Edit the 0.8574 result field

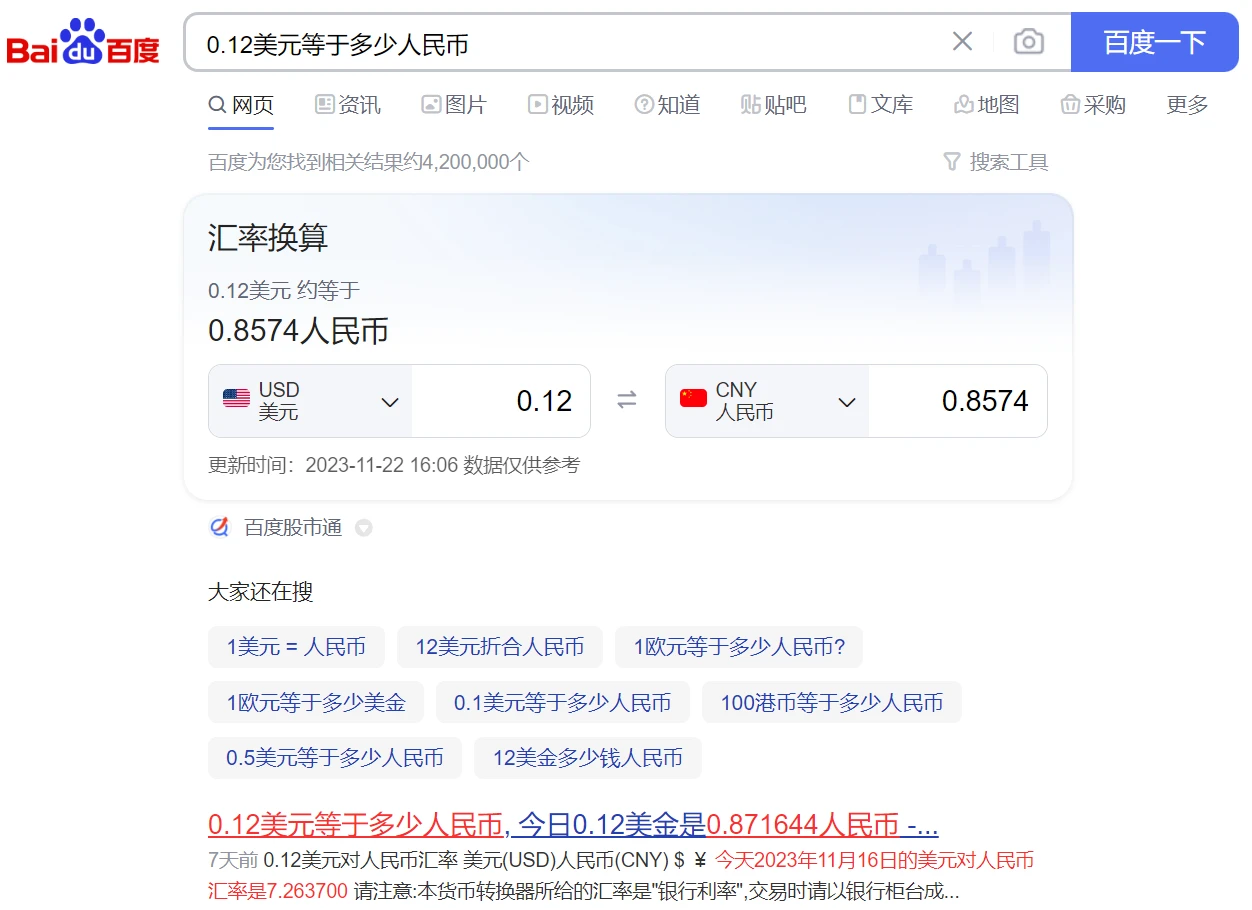(957, 401)
